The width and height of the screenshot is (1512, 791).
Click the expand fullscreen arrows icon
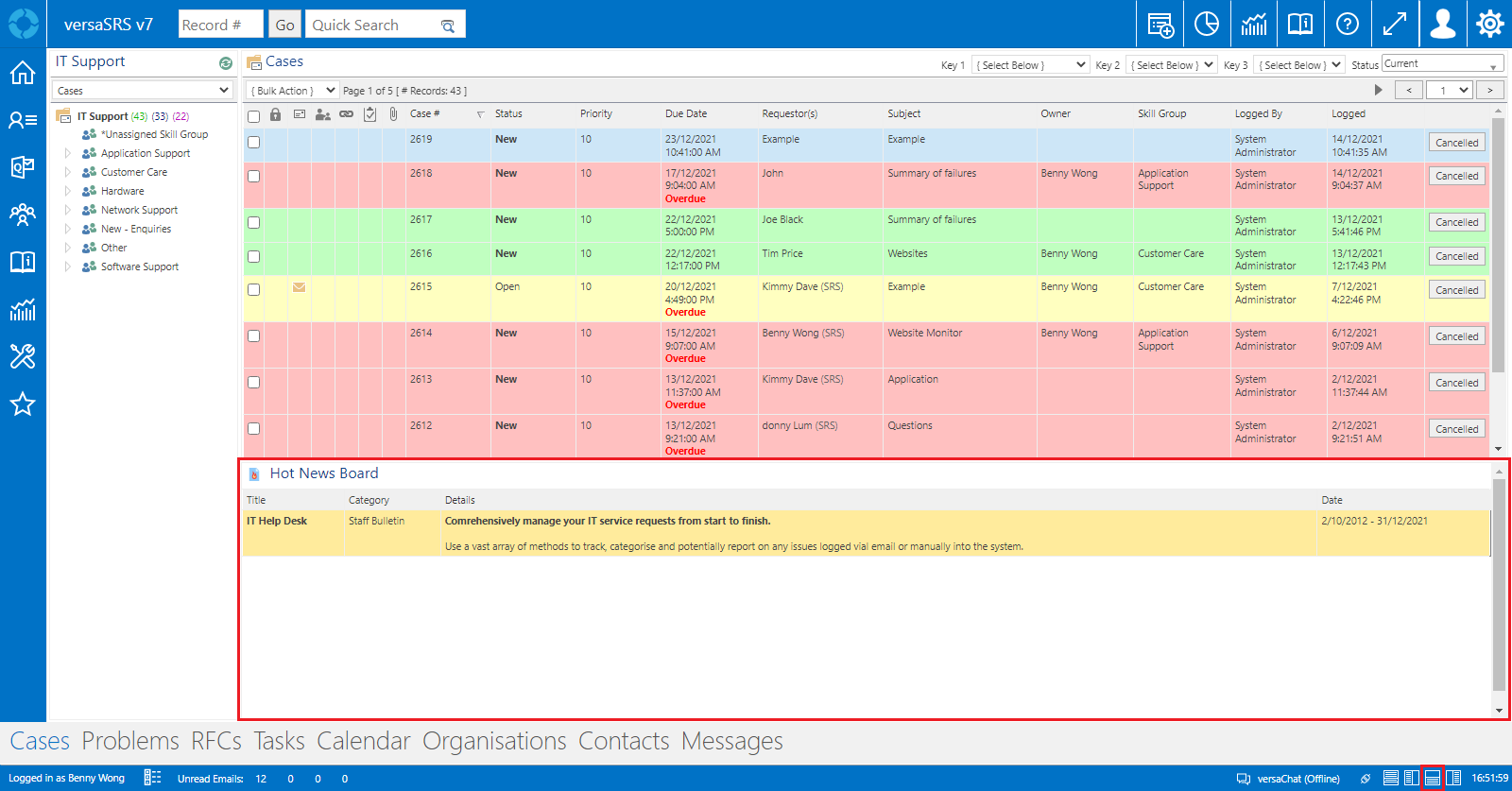(1395, 25)
